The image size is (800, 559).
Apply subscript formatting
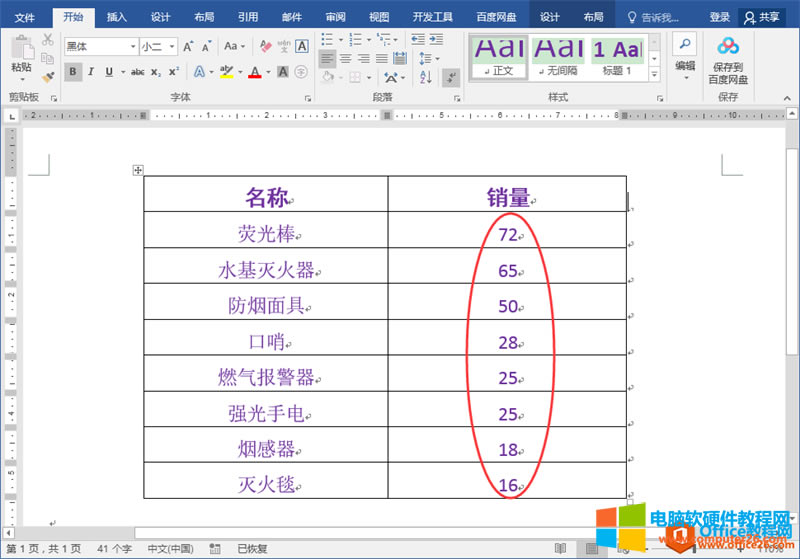[156, 72]
